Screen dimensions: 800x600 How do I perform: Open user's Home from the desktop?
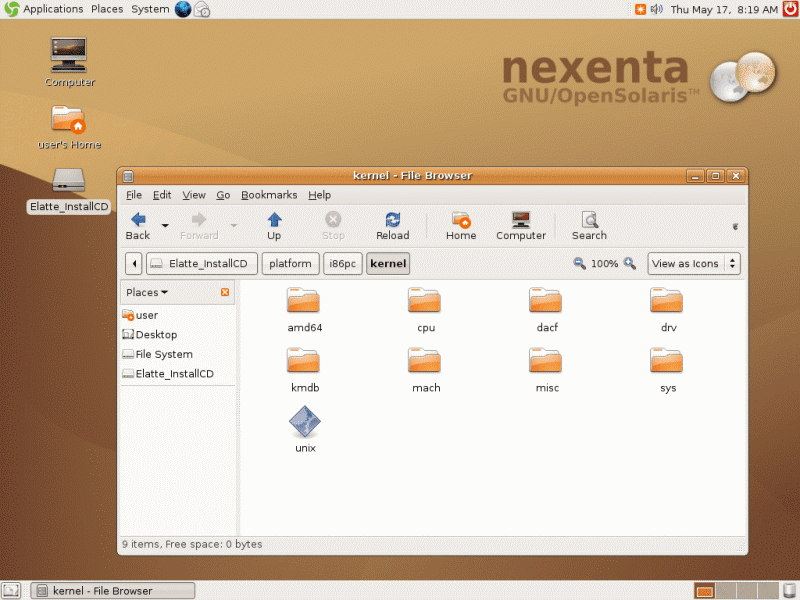pos(69,120)
